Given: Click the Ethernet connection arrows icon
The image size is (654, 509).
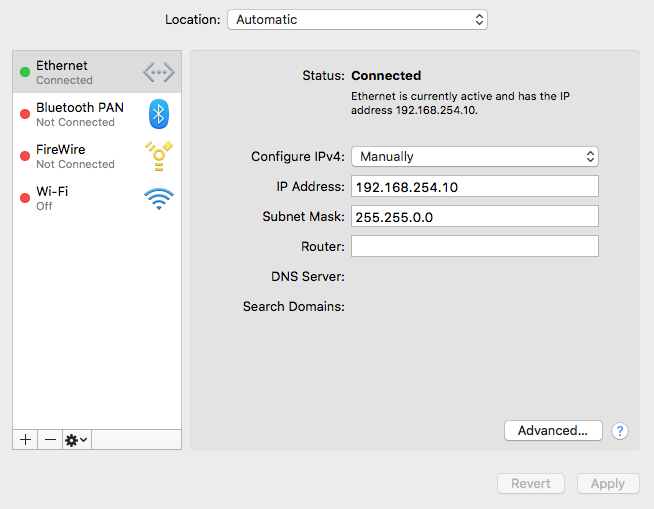Looking at the screenshot, I should click(x=158, y=72).
